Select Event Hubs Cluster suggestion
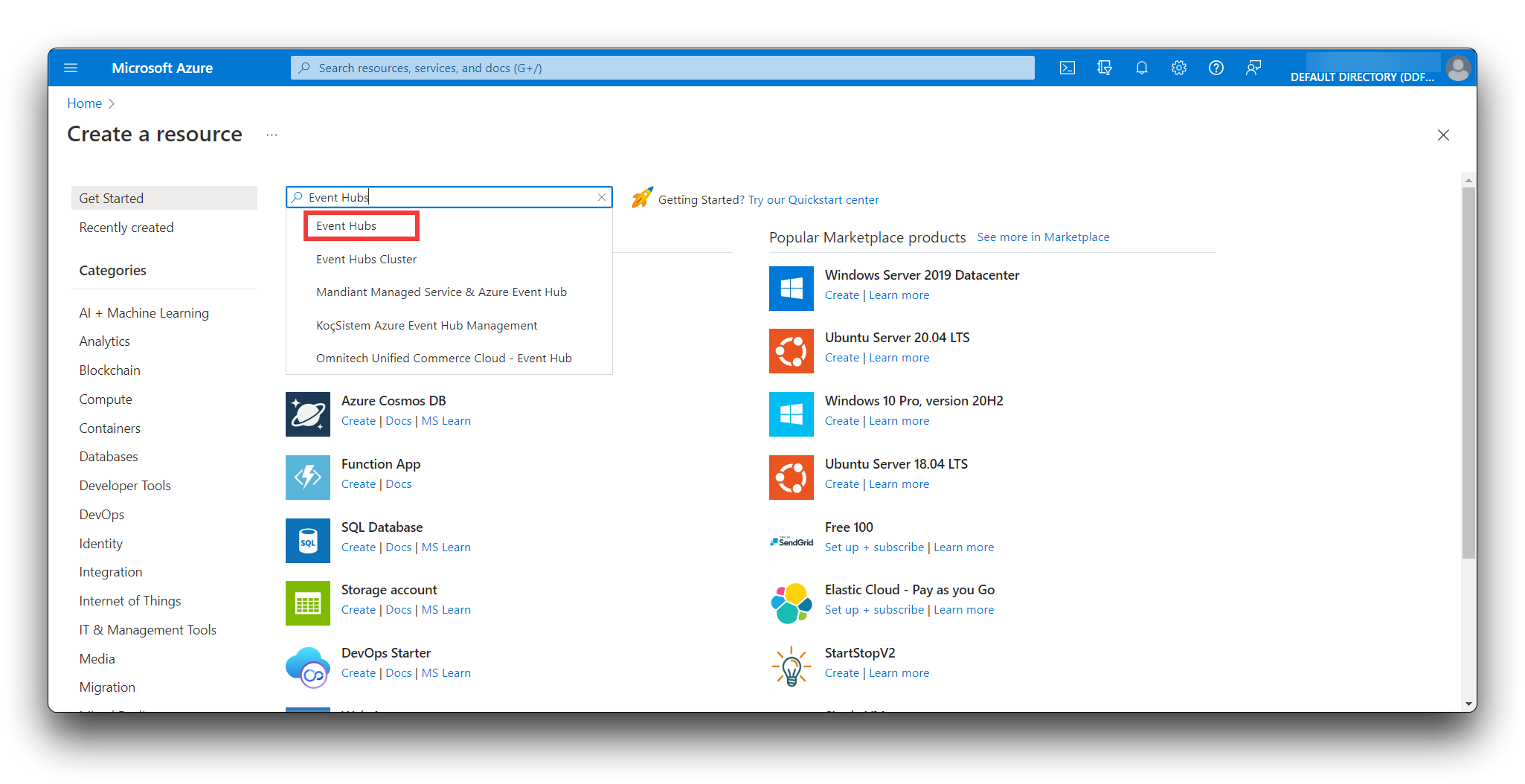Viewport: 1525px width, 784px height. (x=366, y=260)
